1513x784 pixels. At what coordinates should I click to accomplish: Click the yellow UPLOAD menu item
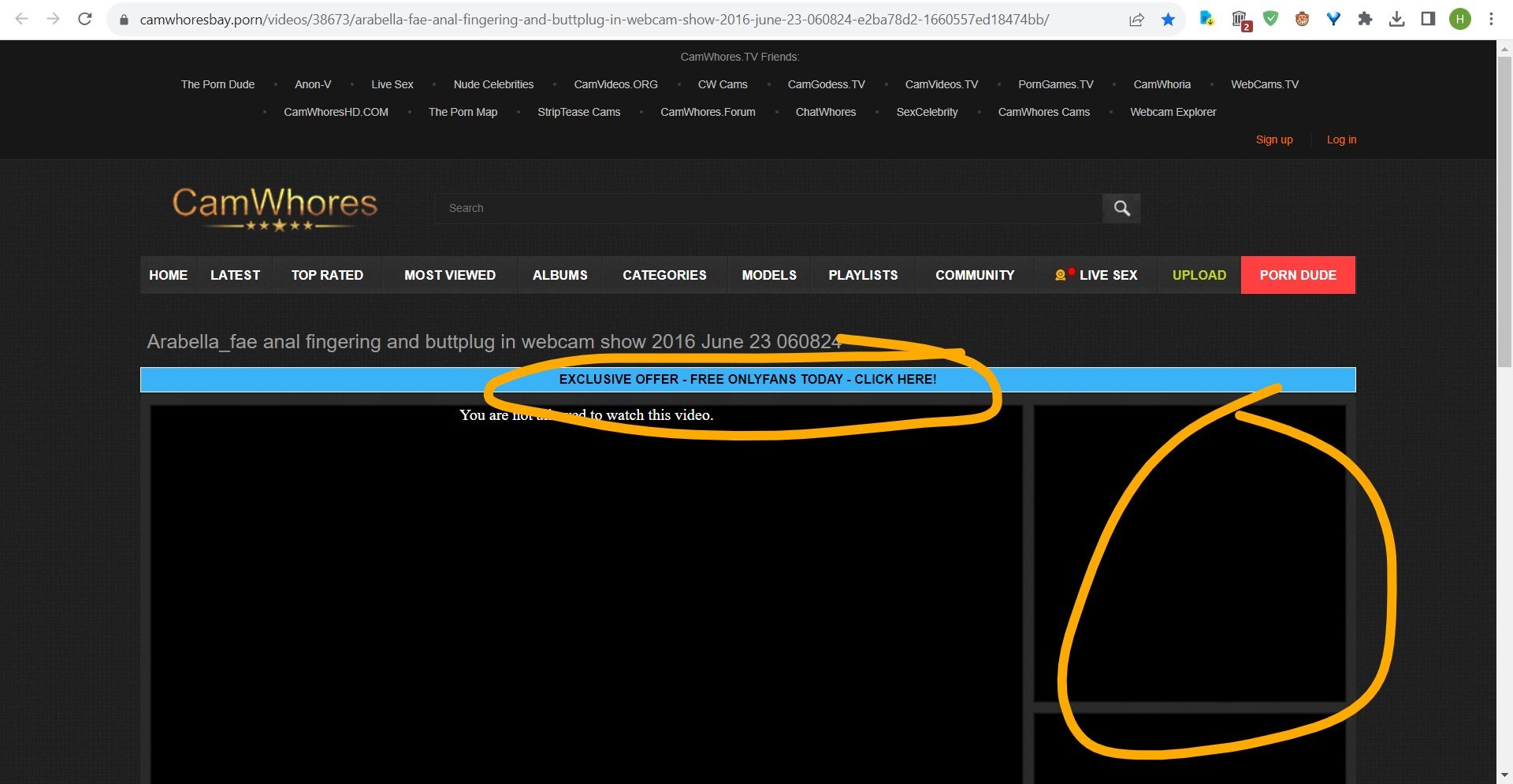tap(1199, 275)
